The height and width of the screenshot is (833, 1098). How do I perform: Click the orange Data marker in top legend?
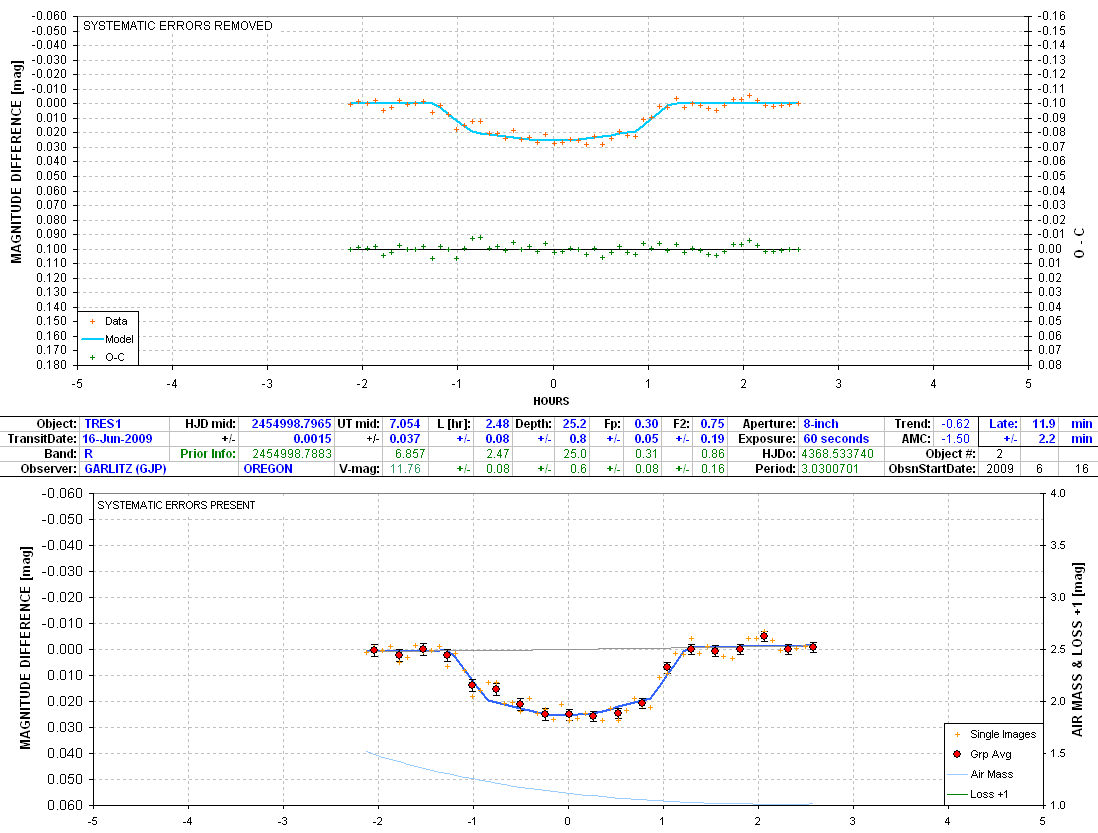[93, 322]
